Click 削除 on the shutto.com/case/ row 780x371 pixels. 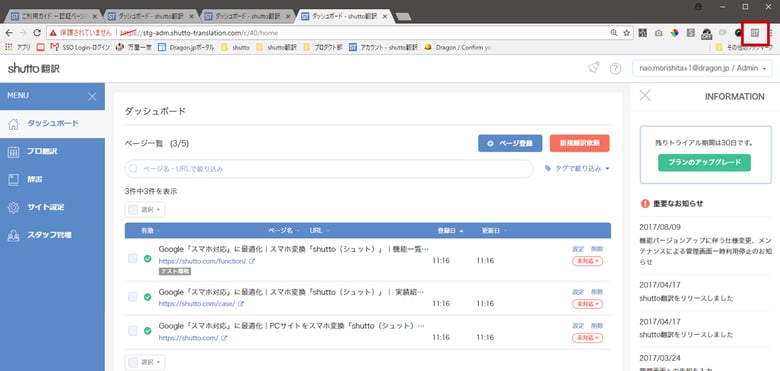(596, 292)
